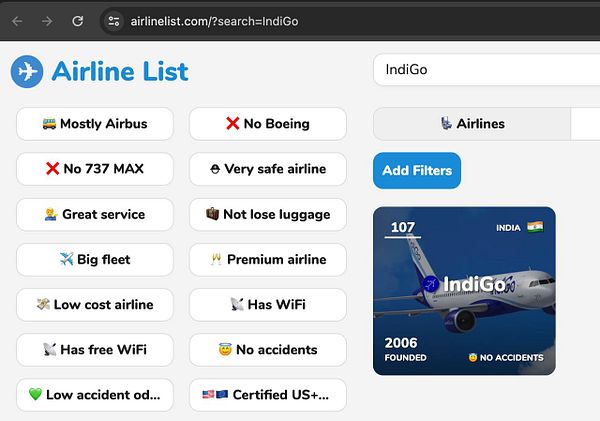Toggle the No 737 MAX filter
The image size is (600, 421).
click(x=95, y=169)
